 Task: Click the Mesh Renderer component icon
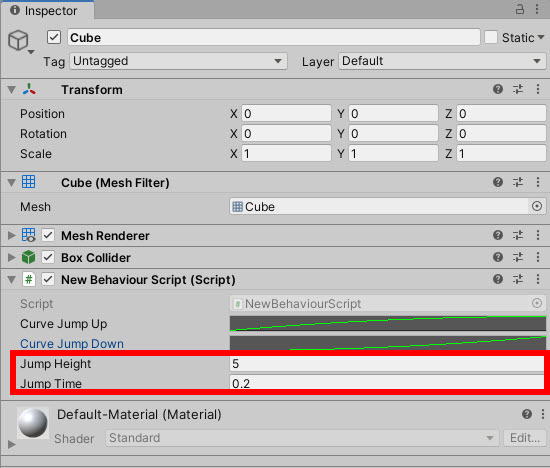pyautogui.click(x=28, y=235)
